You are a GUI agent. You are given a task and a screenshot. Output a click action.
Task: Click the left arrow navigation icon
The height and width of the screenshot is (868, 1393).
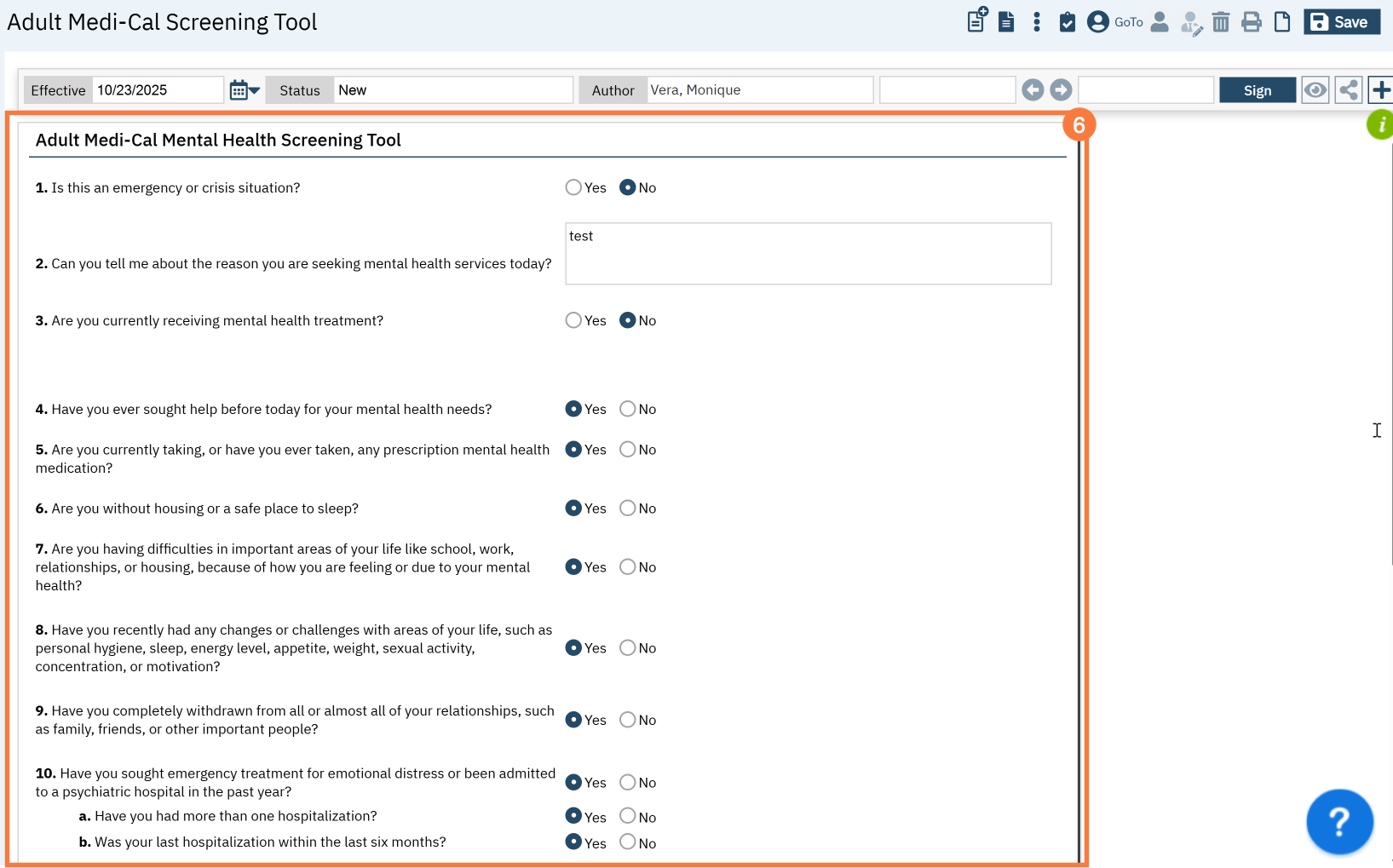click(1033, 90)
